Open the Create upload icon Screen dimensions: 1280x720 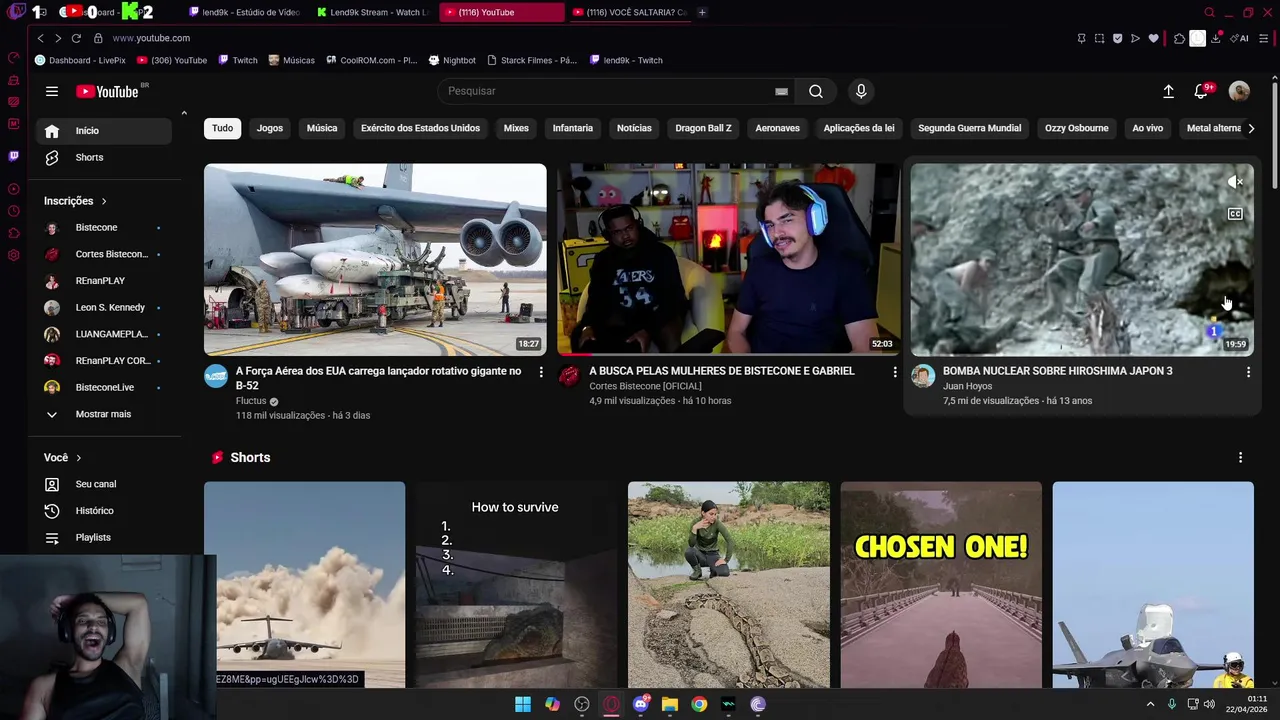coord(1168,91)
